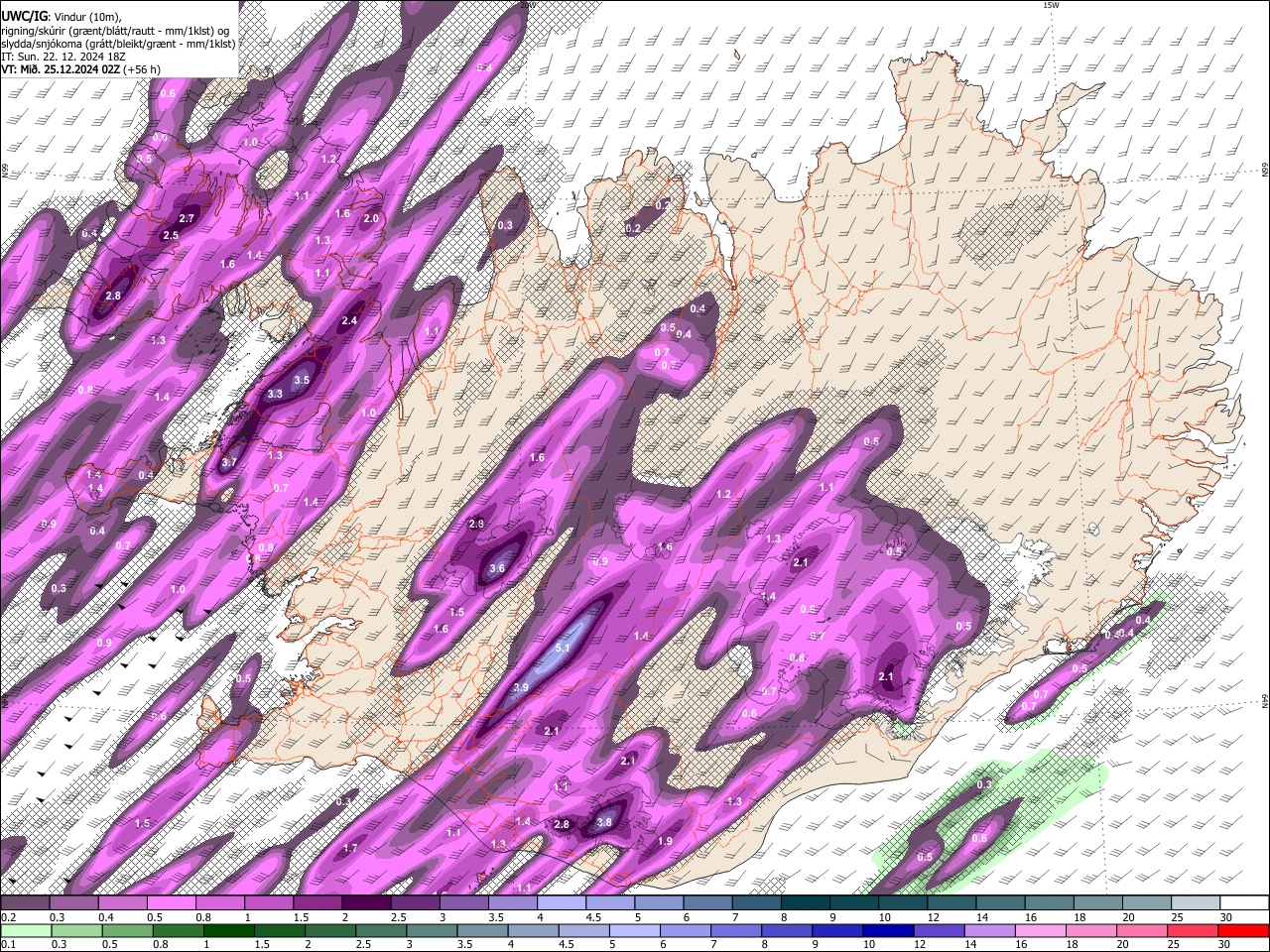The width and height of the screenshot is (1270, 952).
Task: Click the 2.4 precipitation value label
Action: point(349,321)
